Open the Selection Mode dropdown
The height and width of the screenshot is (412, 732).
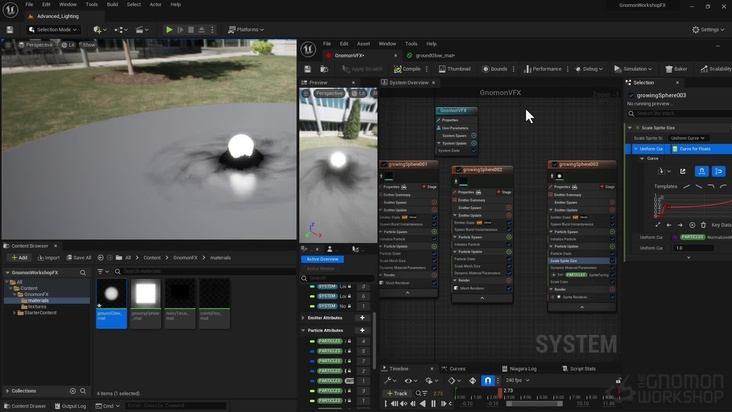click(52, 30)
